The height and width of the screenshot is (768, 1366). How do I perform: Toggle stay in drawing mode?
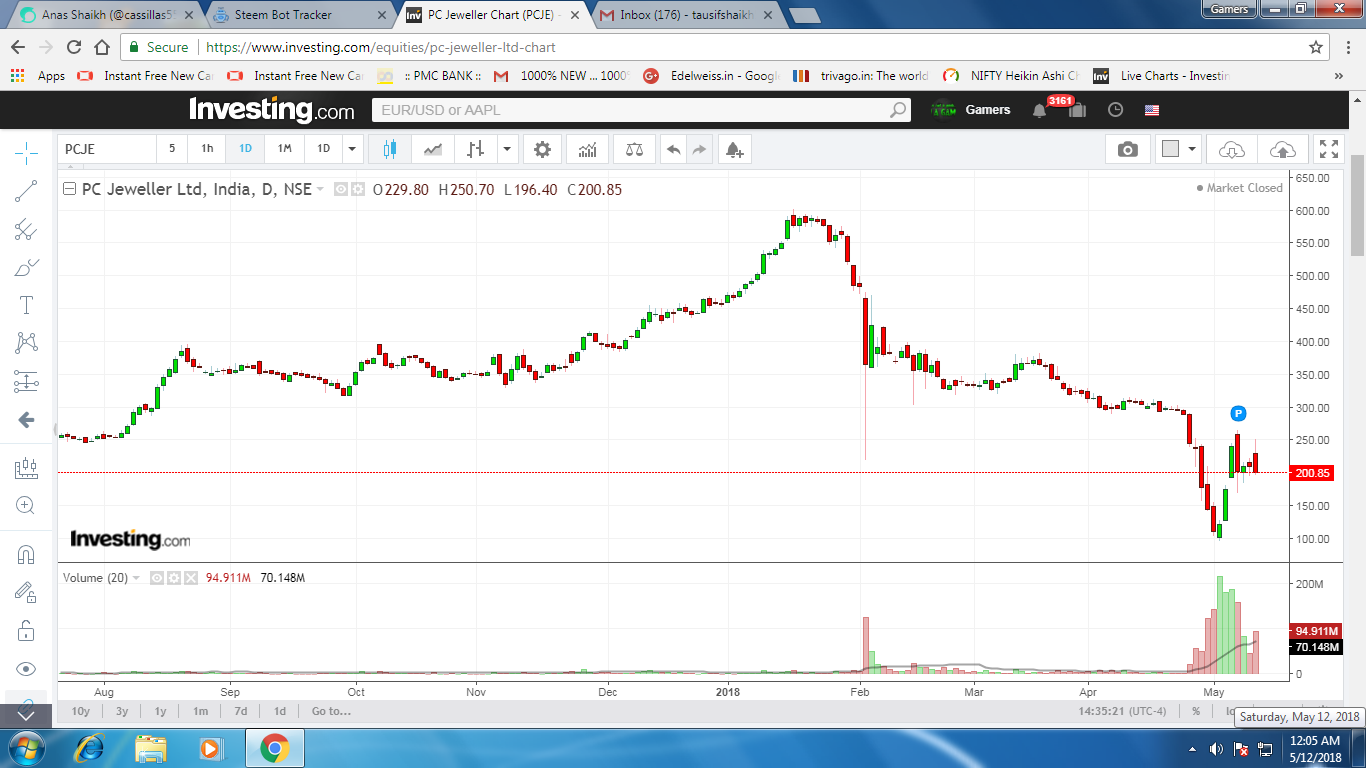(26, 592)
